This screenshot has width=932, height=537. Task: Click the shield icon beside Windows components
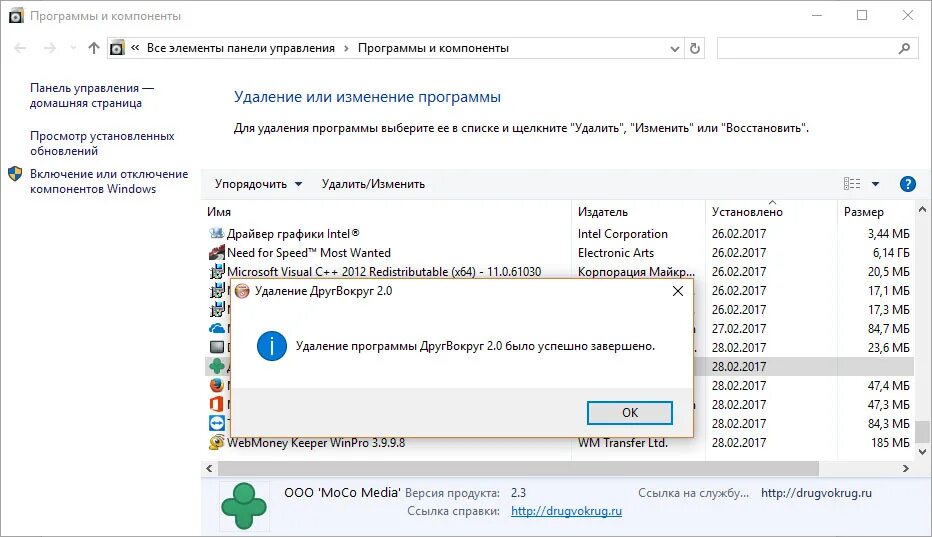pyautogui.click(x=15, y=174)
